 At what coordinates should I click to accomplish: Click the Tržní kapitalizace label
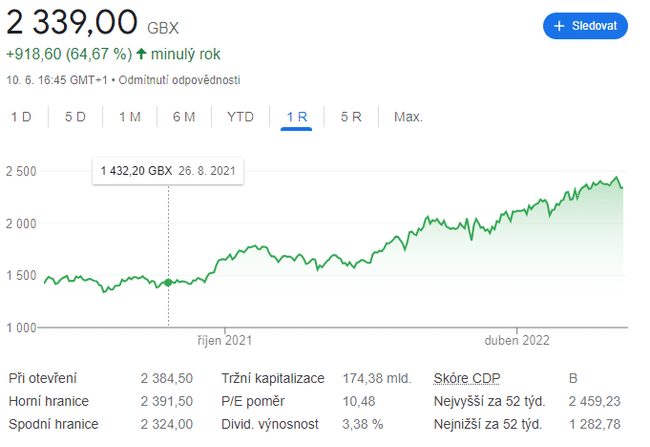coord(273,379)
